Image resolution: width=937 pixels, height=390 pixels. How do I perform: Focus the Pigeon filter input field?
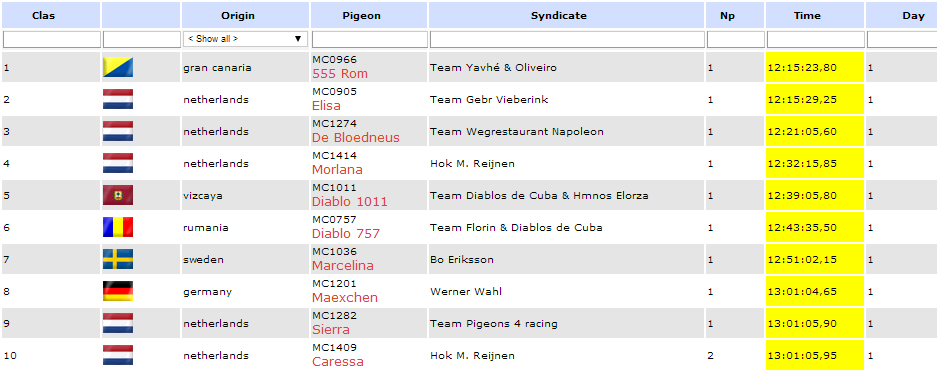369,39
